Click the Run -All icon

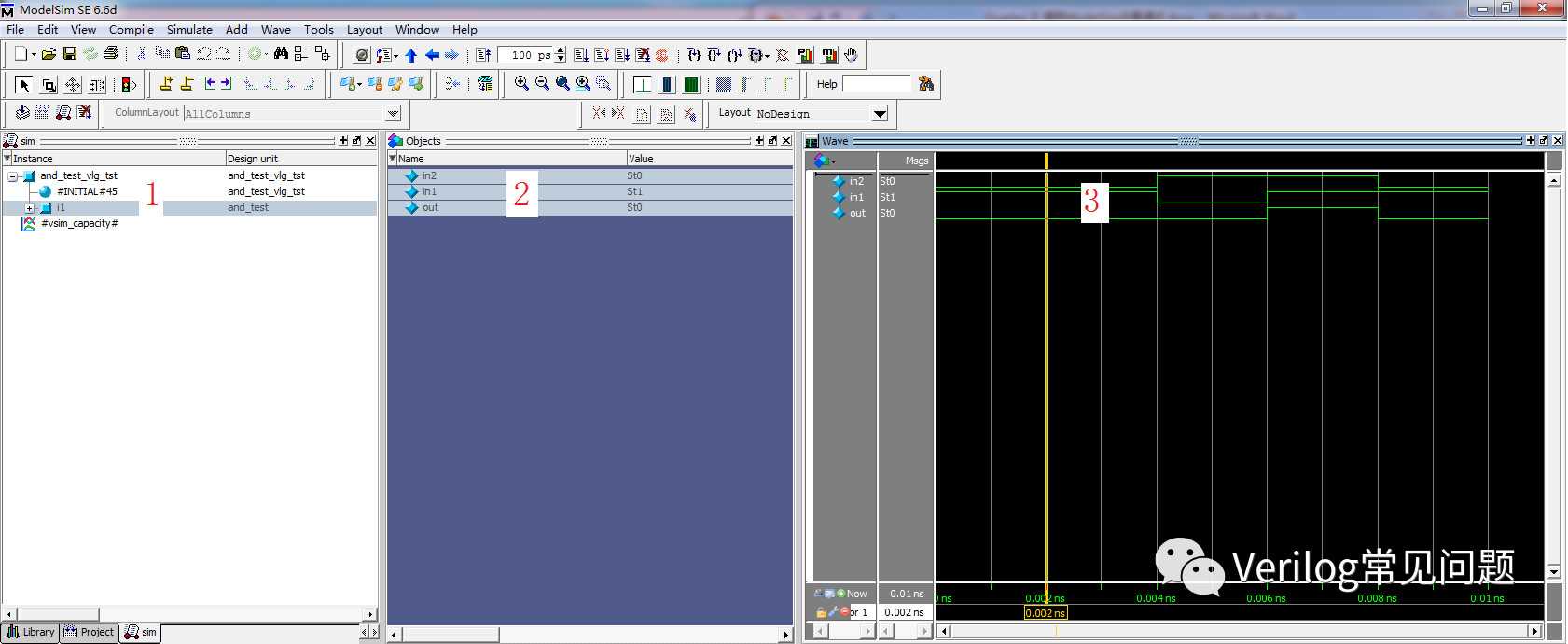pyautogui.click(x=621, y=55)
